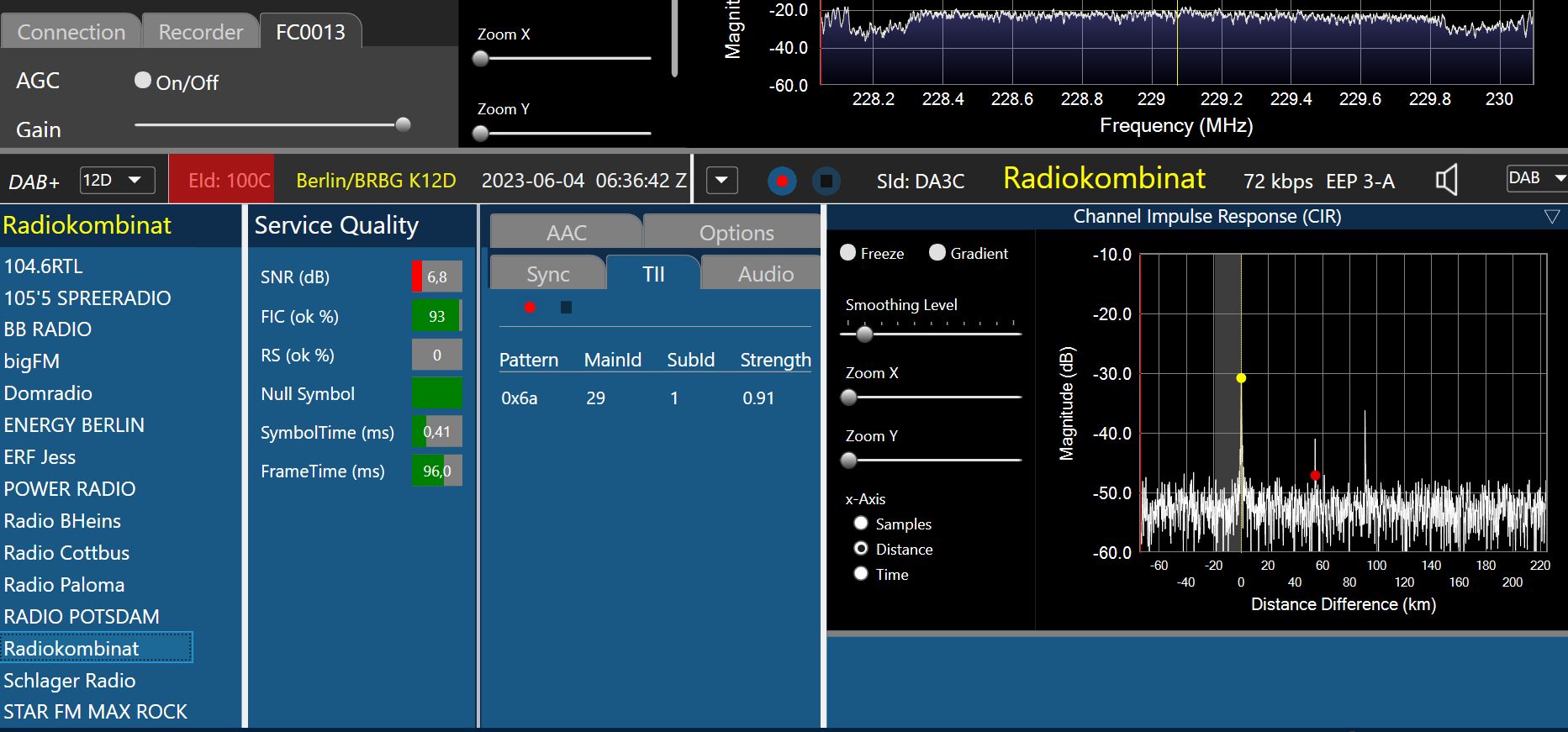Image resolution: width=1568 pixels, height=732 pixels.
Task: Enable the Freeze option
Action: pyautogui.click(x=848, y=253)
